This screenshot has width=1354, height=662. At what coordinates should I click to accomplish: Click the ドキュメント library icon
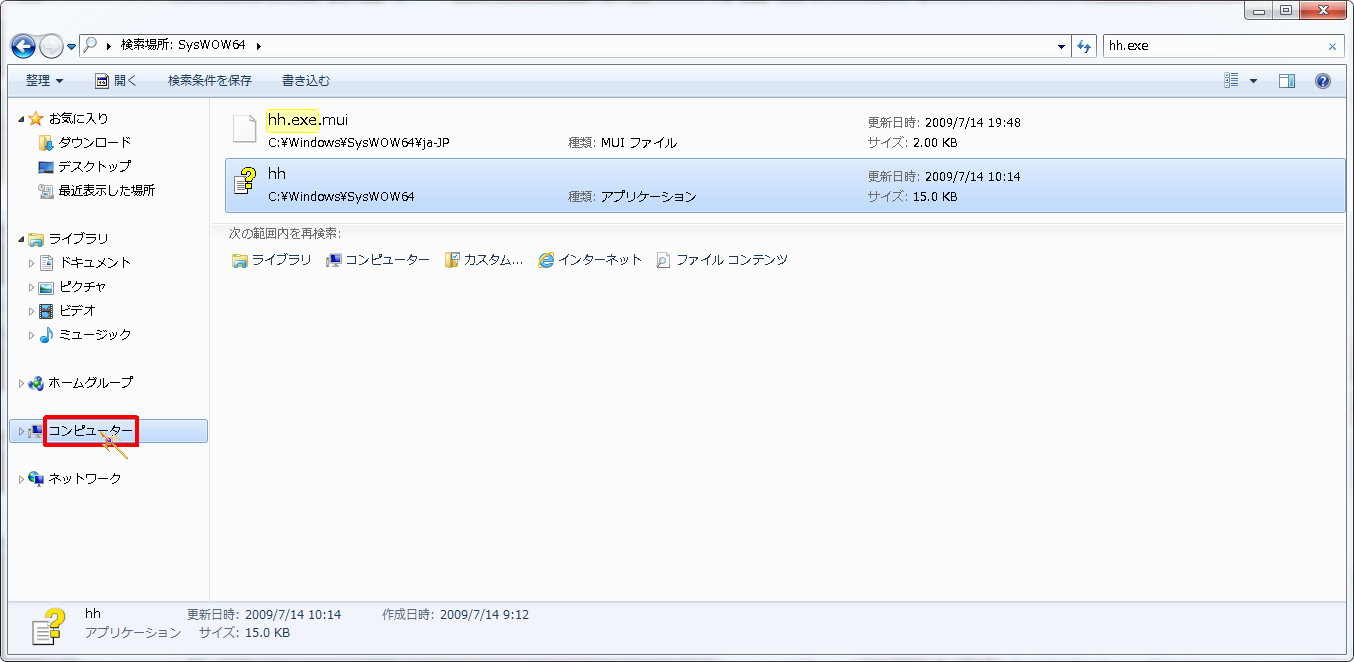(46, 263)
